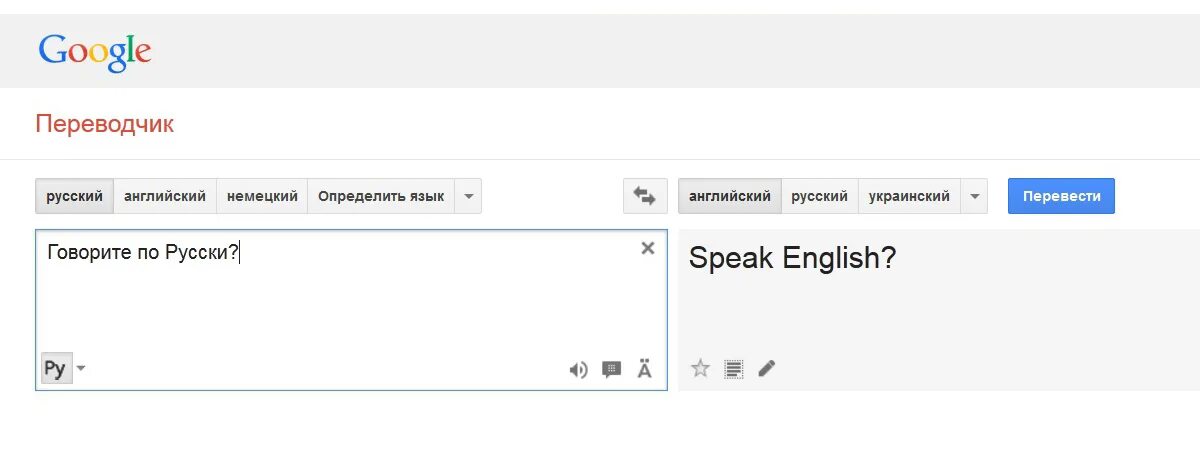Toggle the Ру keyboard input button

click(55, 369)
